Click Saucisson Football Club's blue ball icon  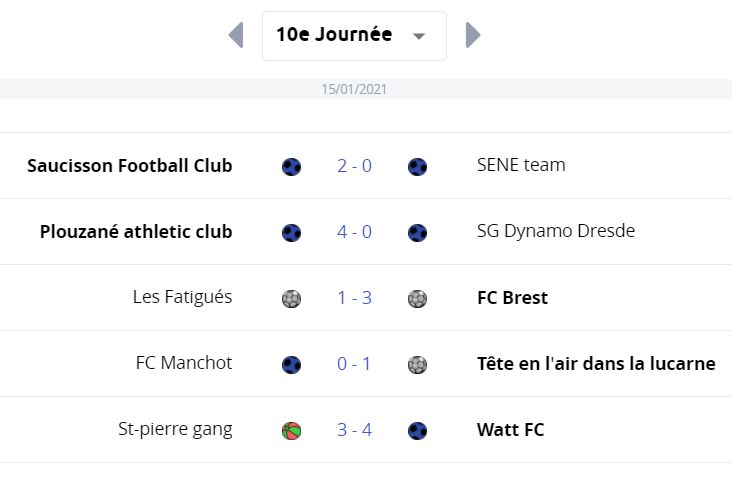[291, 167]
